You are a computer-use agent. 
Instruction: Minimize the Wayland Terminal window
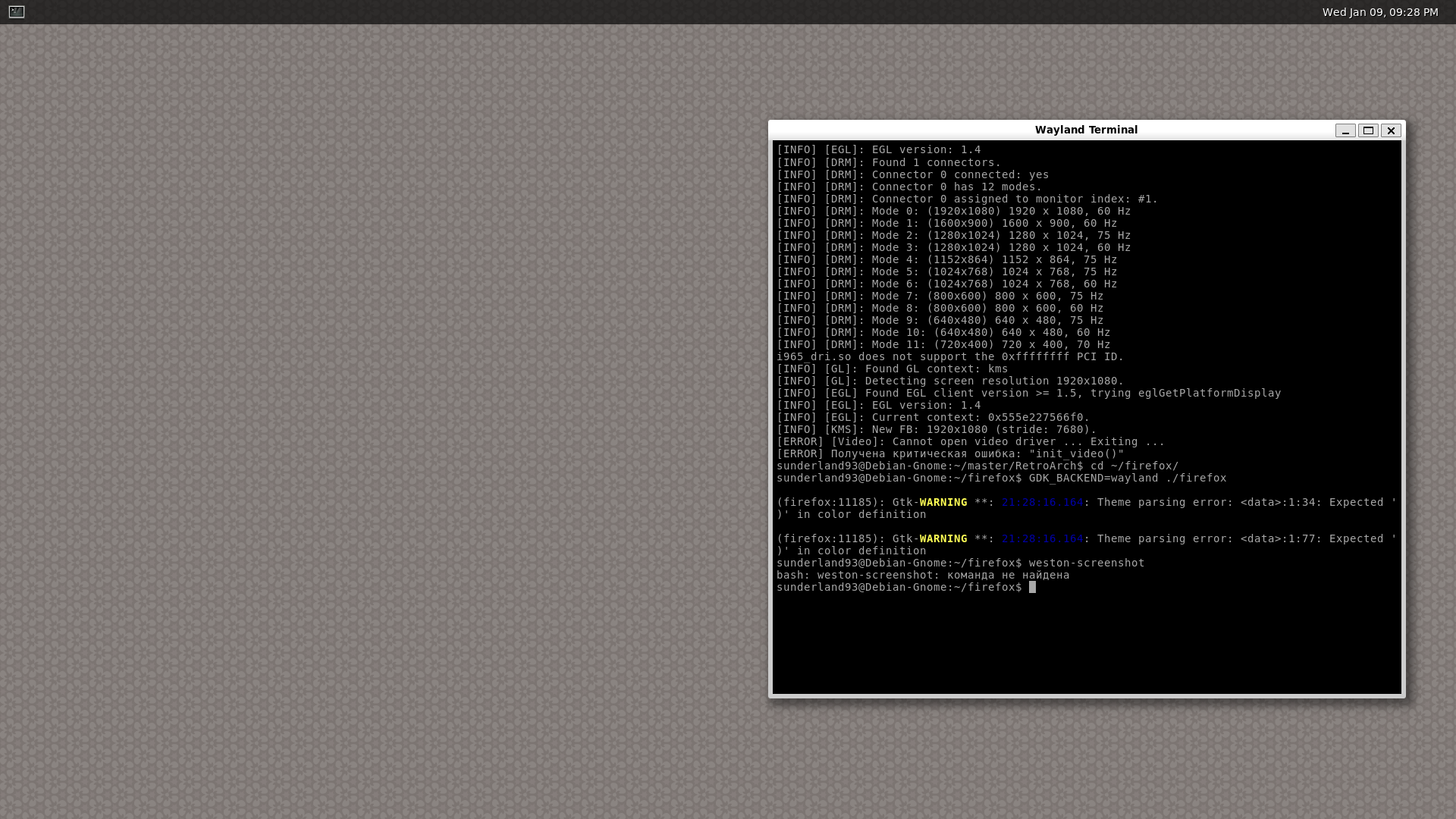click(x=1345, y=130)
